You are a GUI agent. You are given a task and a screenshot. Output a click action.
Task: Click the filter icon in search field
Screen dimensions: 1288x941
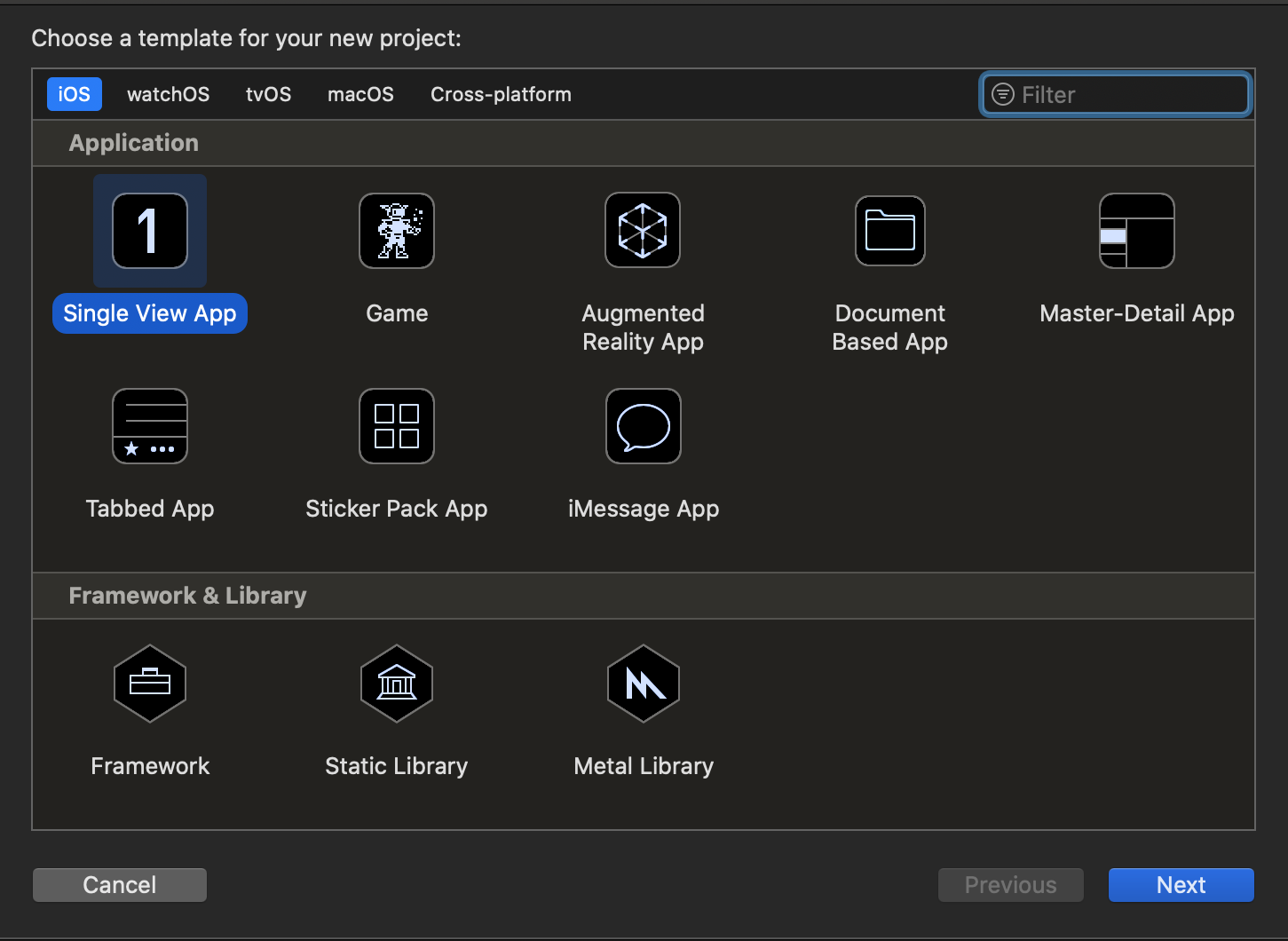click(1003, 94)
